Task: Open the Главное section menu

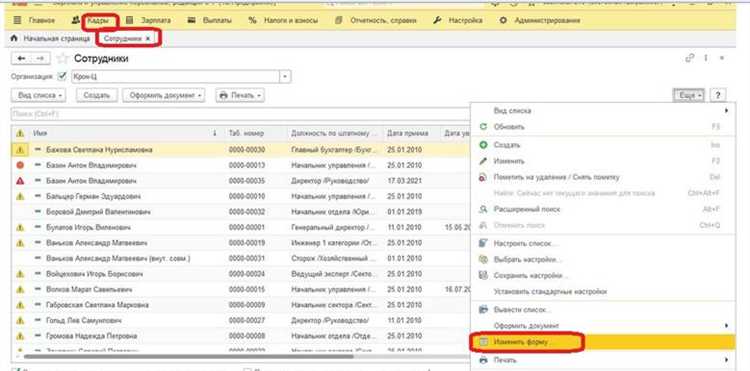Action: click(x=34, y=21)
